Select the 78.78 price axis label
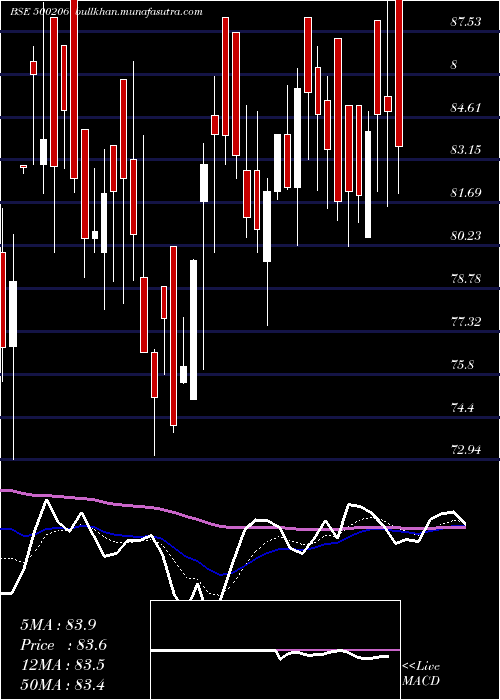This screenshot has width=500, height=700. click(466, 279)
